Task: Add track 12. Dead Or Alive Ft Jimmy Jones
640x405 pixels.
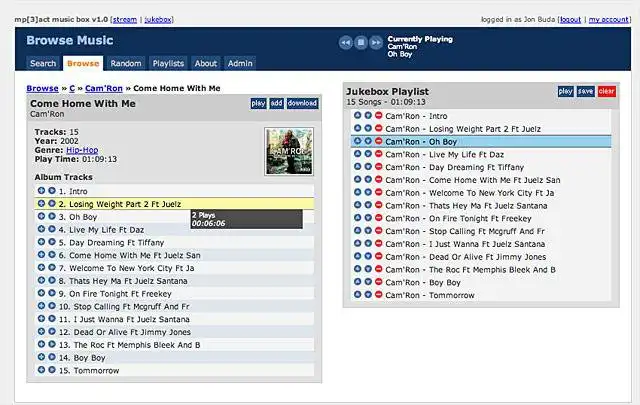Action: click(41, 332)
